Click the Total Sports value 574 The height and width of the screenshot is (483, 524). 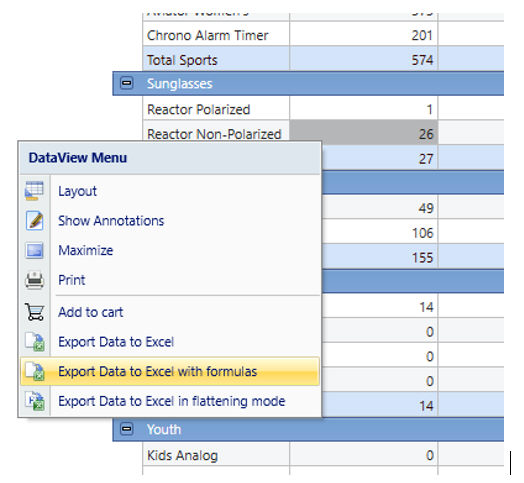point(422,60)
